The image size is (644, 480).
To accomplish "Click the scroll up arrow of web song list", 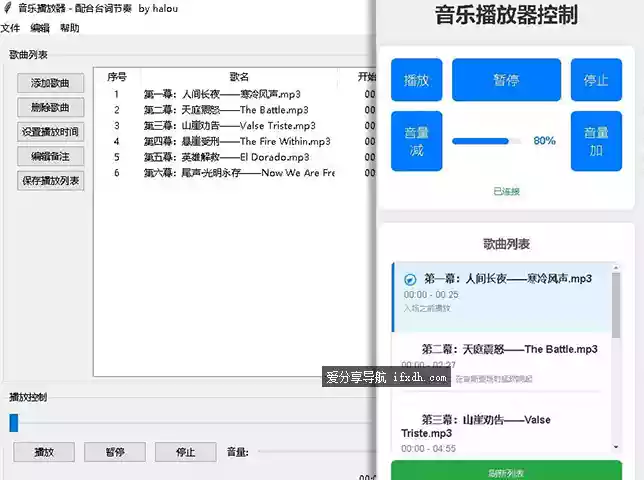I will 616,267.
